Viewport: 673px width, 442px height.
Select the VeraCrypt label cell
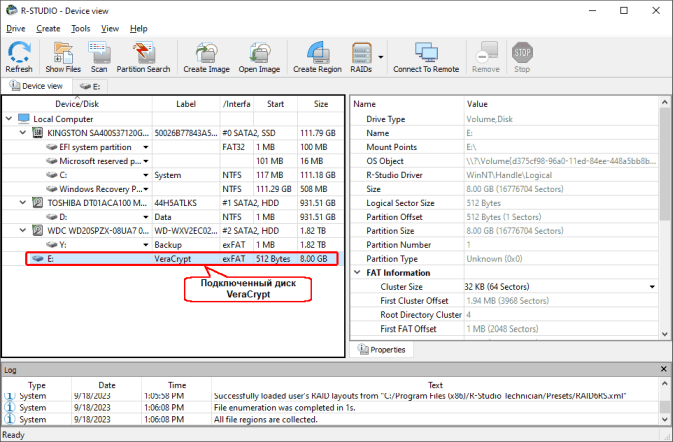point(186,259)
